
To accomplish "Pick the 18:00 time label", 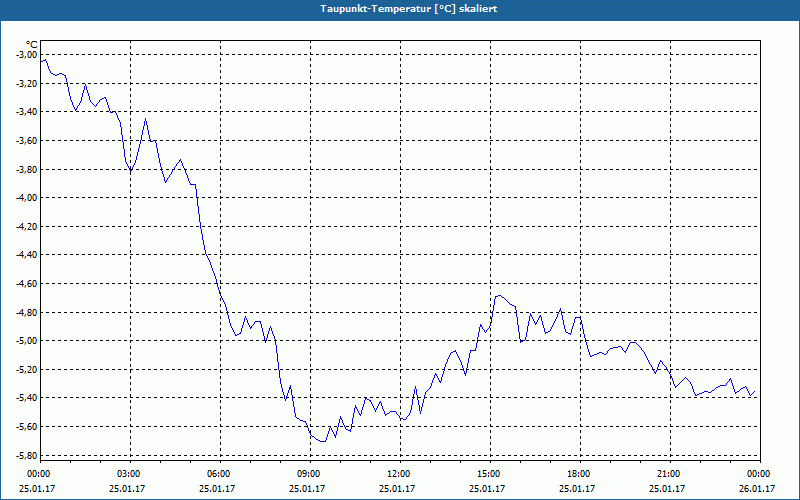I will click(579, 474).
